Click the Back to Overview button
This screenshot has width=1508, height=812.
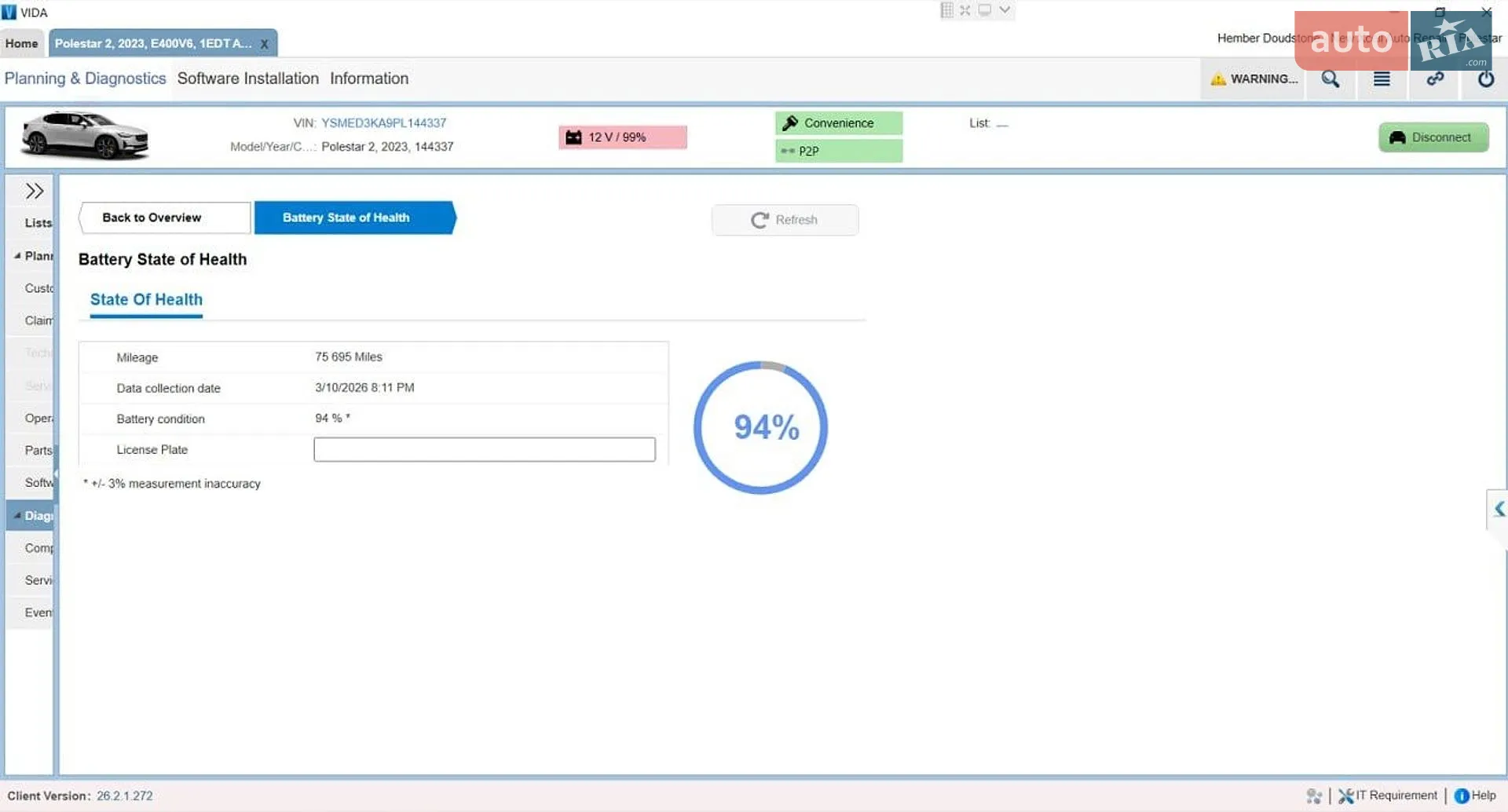pyautogui.click(x=165, y=218)
